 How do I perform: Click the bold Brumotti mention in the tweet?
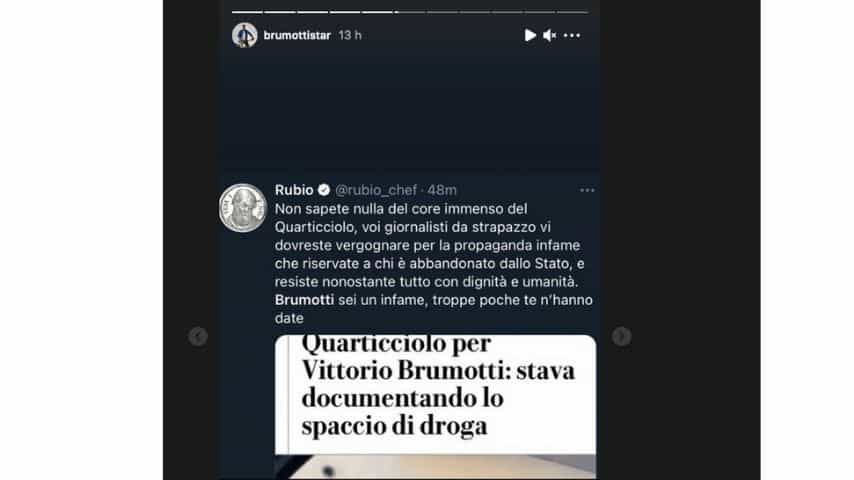(x=304, y=300)
